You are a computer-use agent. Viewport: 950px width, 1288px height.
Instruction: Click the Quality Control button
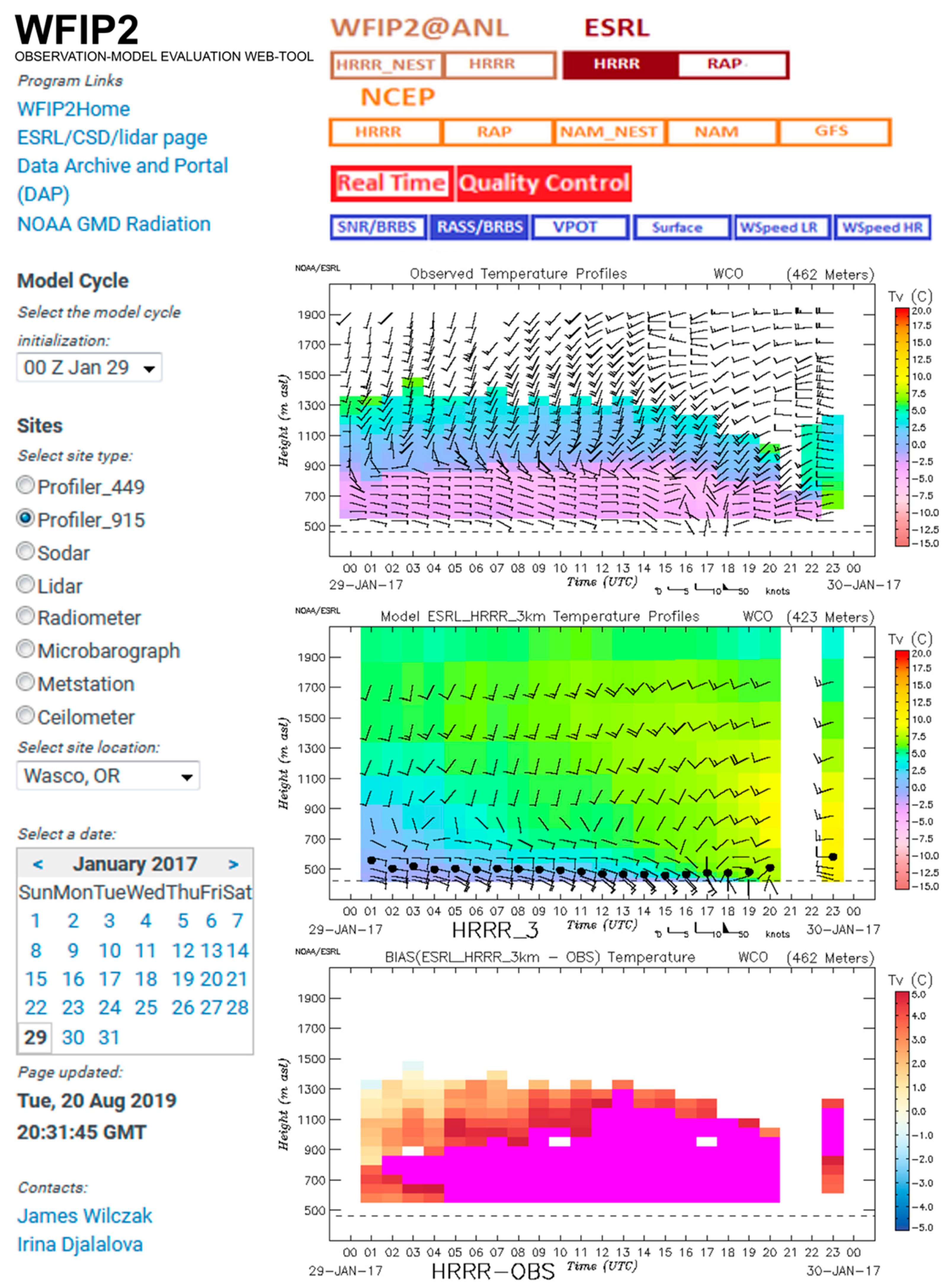click(x=544, y=184)
